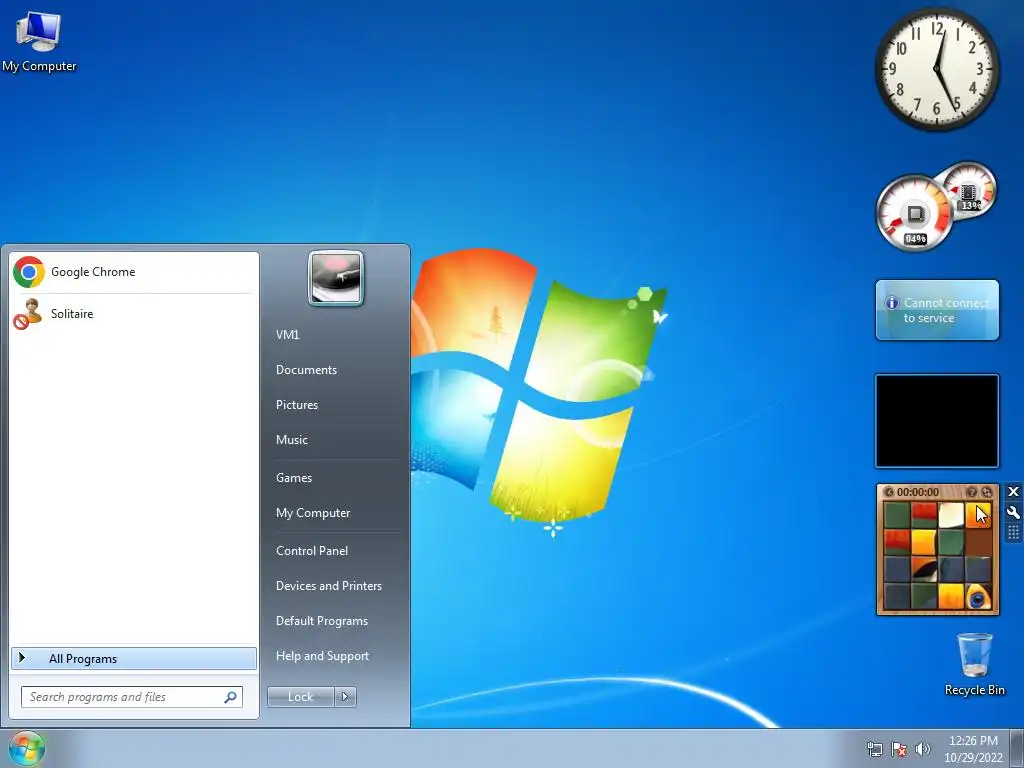Show the puzzle gadget's solved picture hint
The width and height of the screenshot is (1024, 768).
[972, 492]
